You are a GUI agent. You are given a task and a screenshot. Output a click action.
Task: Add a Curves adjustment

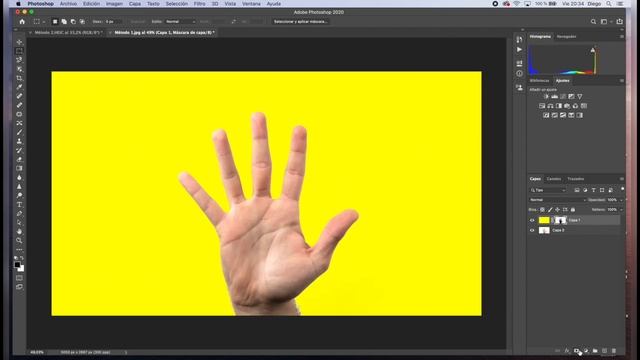click(563, 97)
